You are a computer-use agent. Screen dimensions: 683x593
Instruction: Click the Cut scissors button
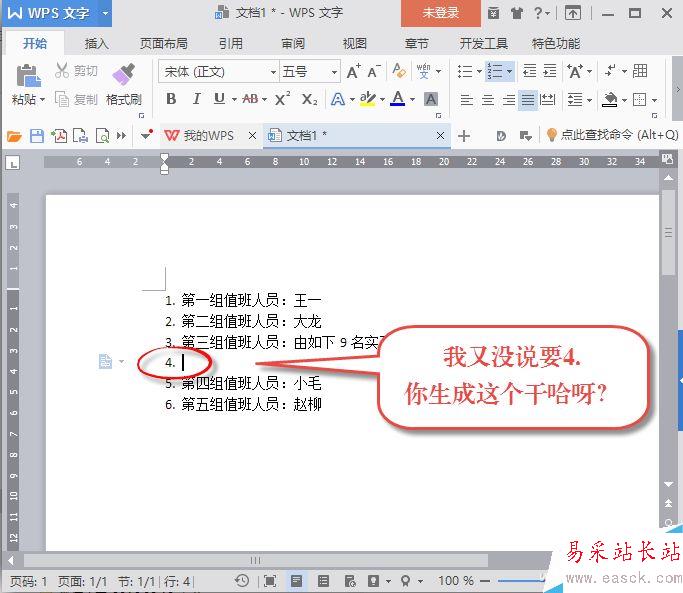[76, 71]
